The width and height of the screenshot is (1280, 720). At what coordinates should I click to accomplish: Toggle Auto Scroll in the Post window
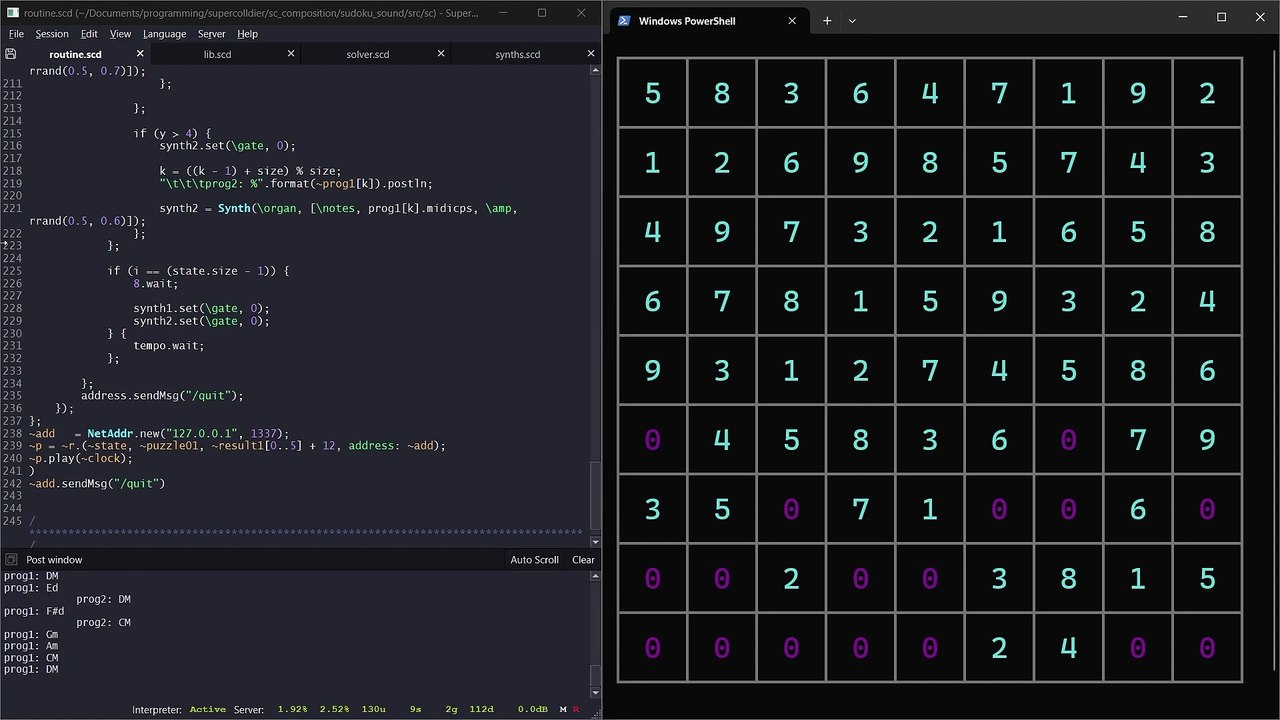coord(534,560)
